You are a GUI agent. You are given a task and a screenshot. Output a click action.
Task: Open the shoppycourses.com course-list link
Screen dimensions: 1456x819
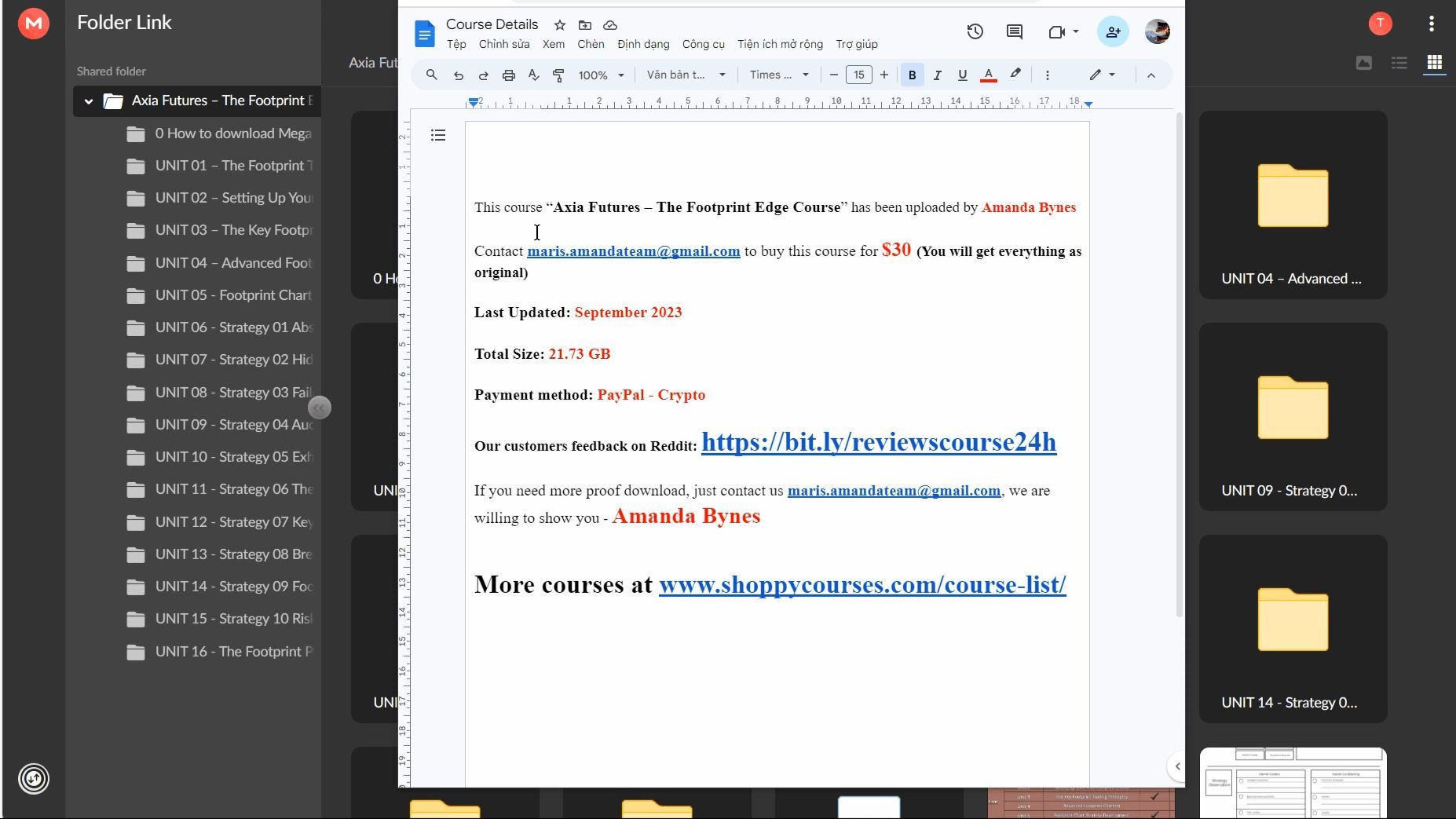862,584
